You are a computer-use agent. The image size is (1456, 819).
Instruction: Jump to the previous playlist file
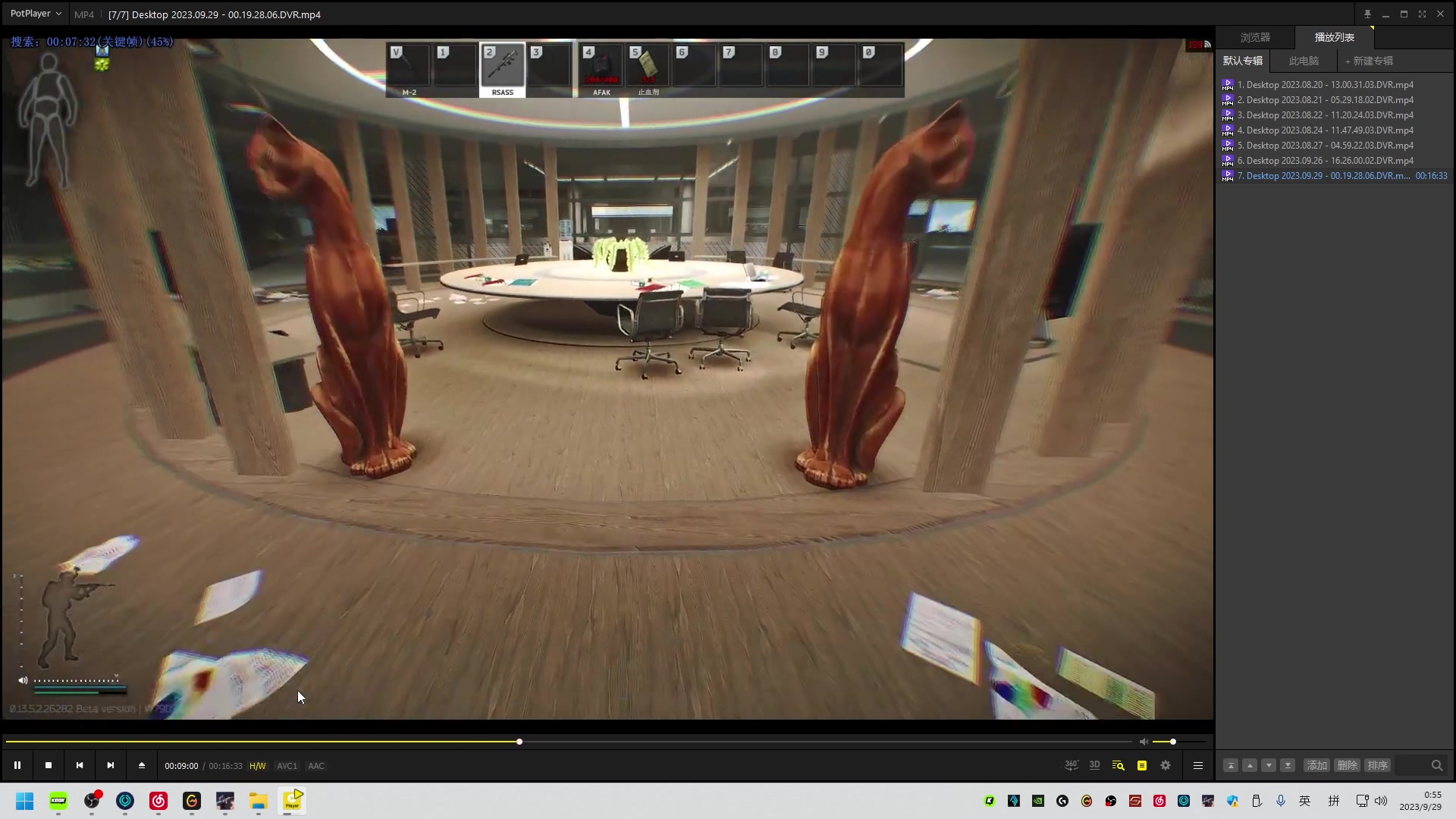pyautogui.click(x=80, y=765)
